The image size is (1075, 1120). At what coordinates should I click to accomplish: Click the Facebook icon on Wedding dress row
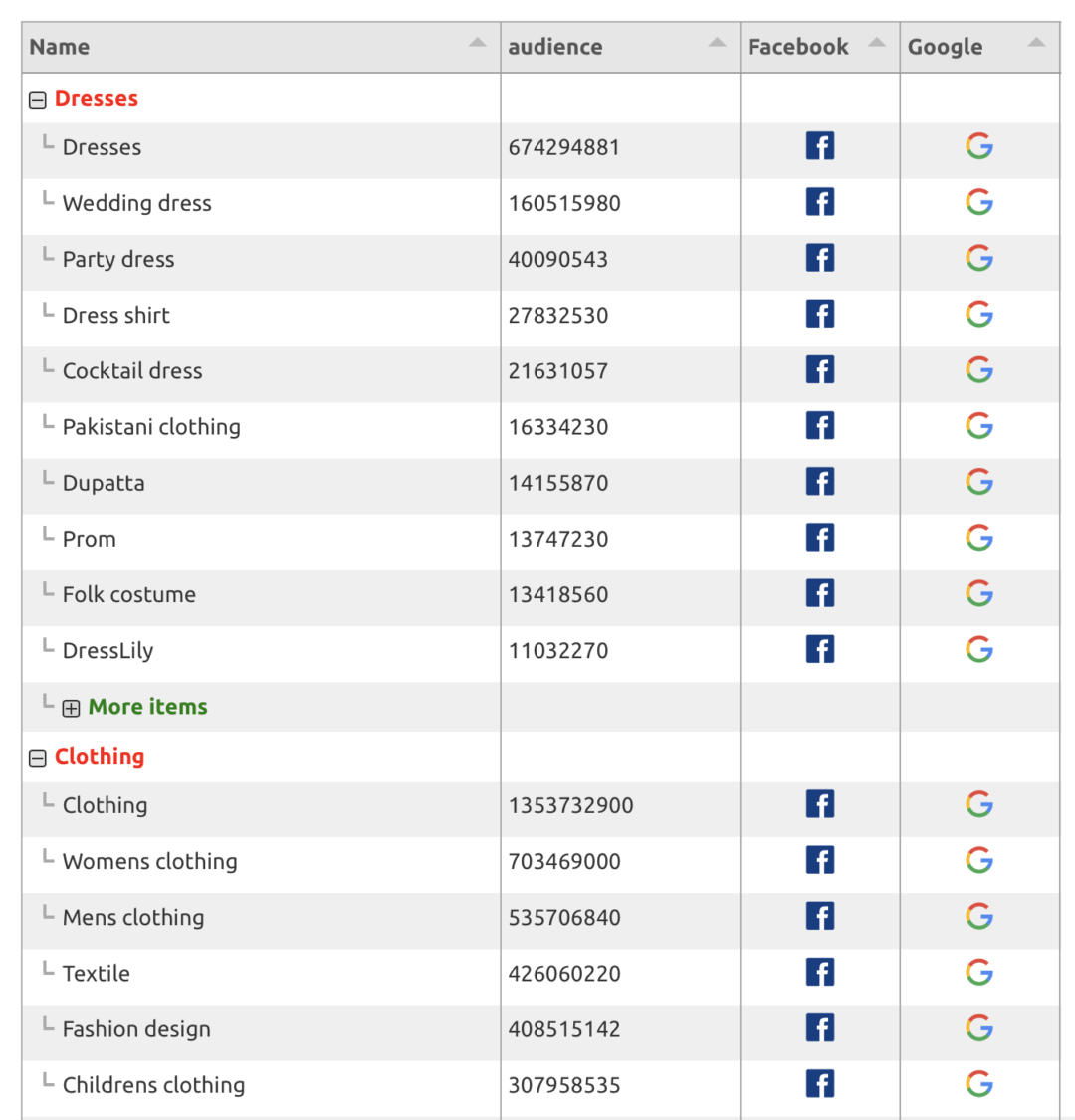819,201
